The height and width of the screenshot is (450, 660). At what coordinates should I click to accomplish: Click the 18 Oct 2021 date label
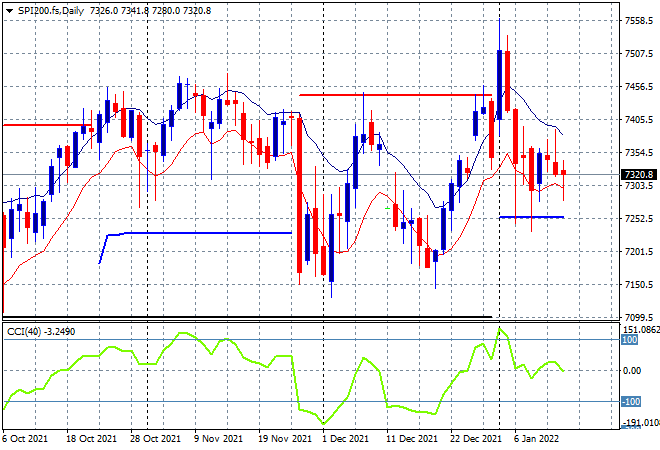tap(91, 439)
